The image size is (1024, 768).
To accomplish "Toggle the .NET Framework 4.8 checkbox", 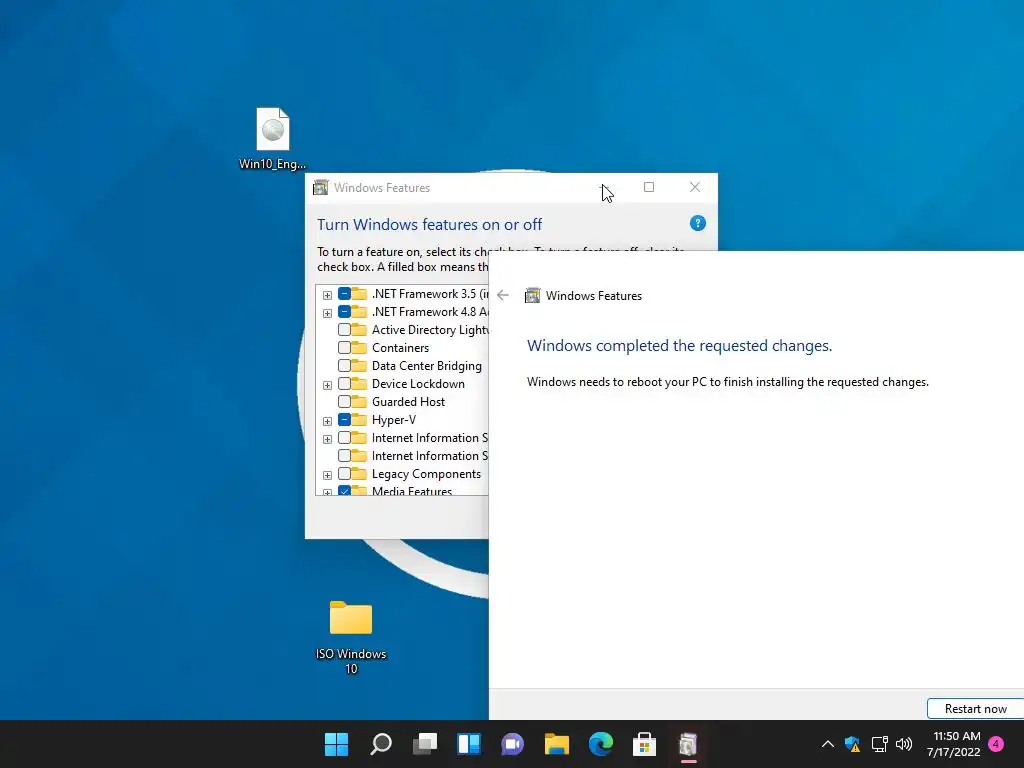I will 344,312.
